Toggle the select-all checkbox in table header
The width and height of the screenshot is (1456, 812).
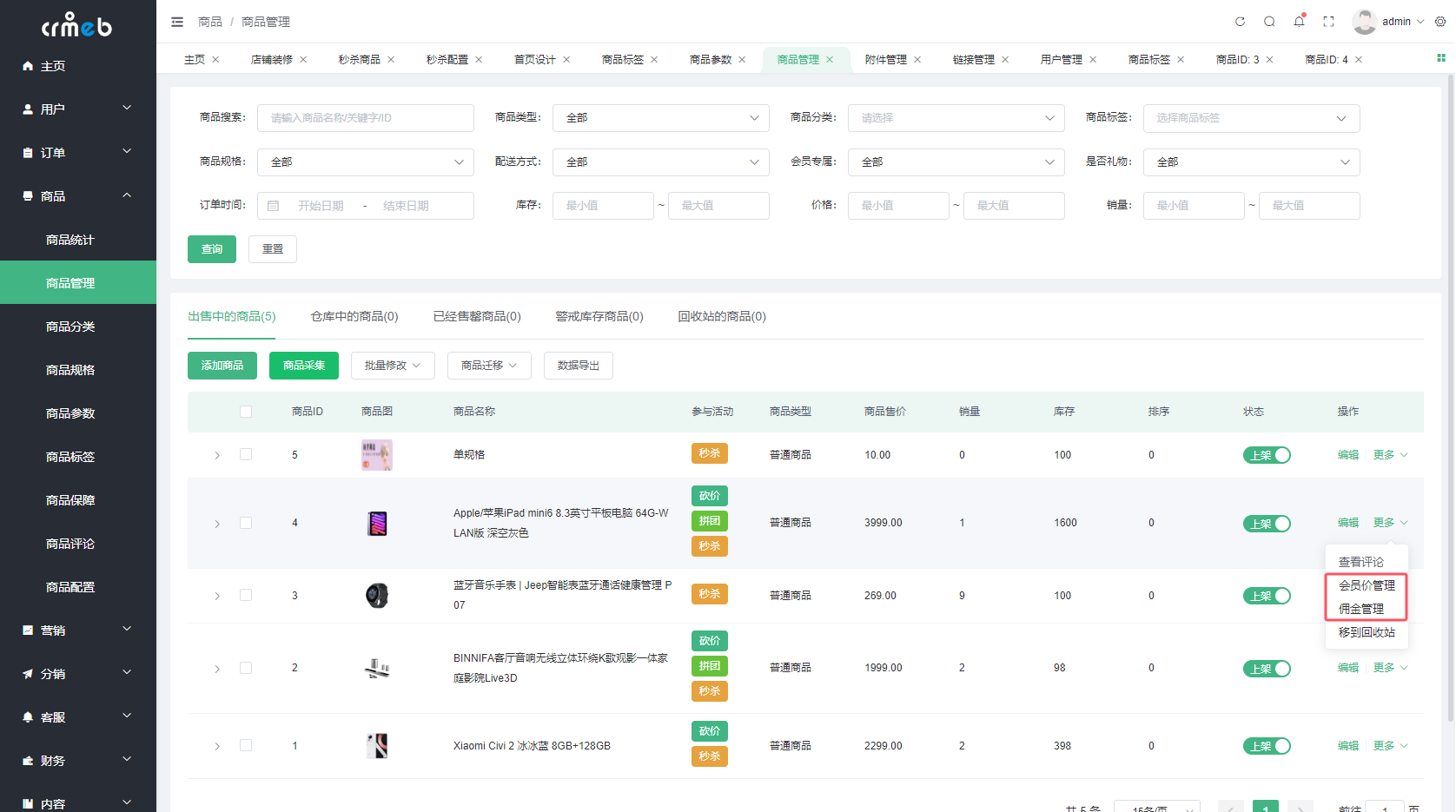click(x=246, y=412)
